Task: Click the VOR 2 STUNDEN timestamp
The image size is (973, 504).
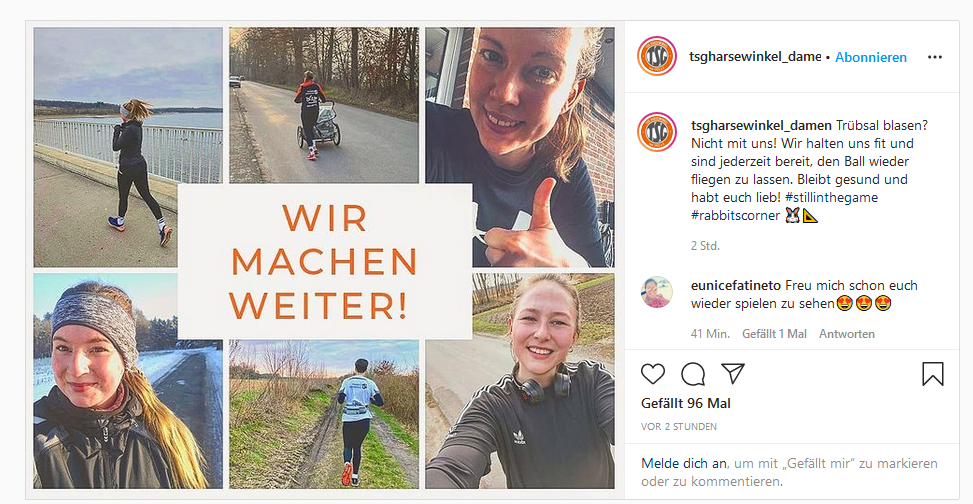Action: pos(679,427)
